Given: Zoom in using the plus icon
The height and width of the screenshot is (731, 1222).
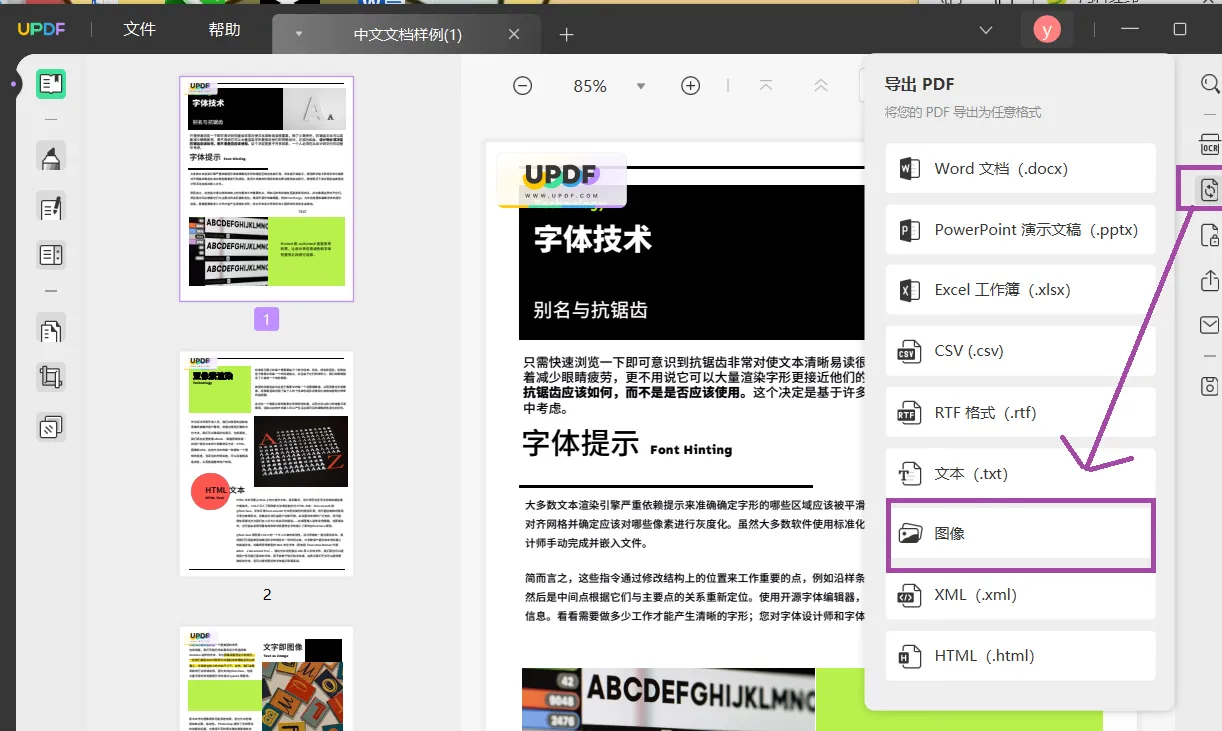Looking at the screenshot, I should (690, 86).
